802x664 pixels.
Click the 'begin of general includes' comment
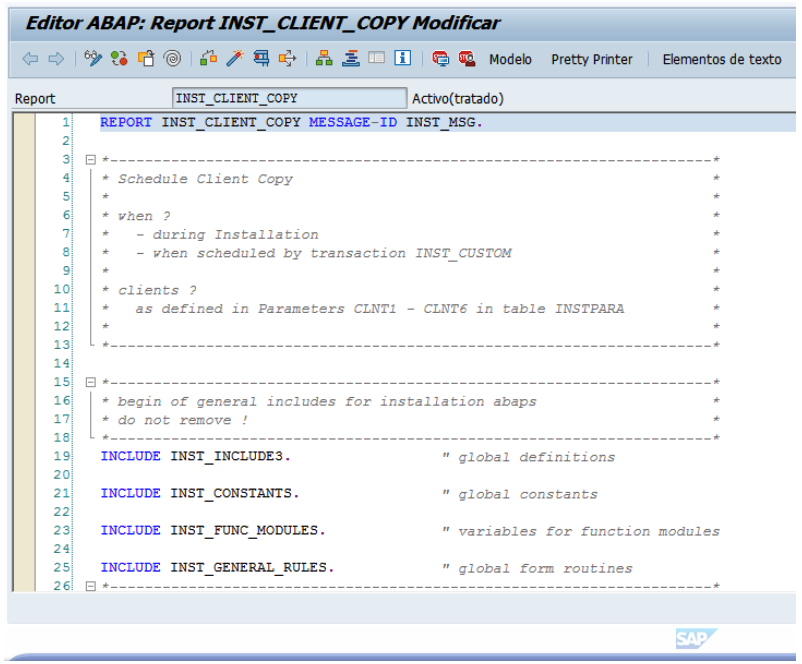(x=327, y=402)
